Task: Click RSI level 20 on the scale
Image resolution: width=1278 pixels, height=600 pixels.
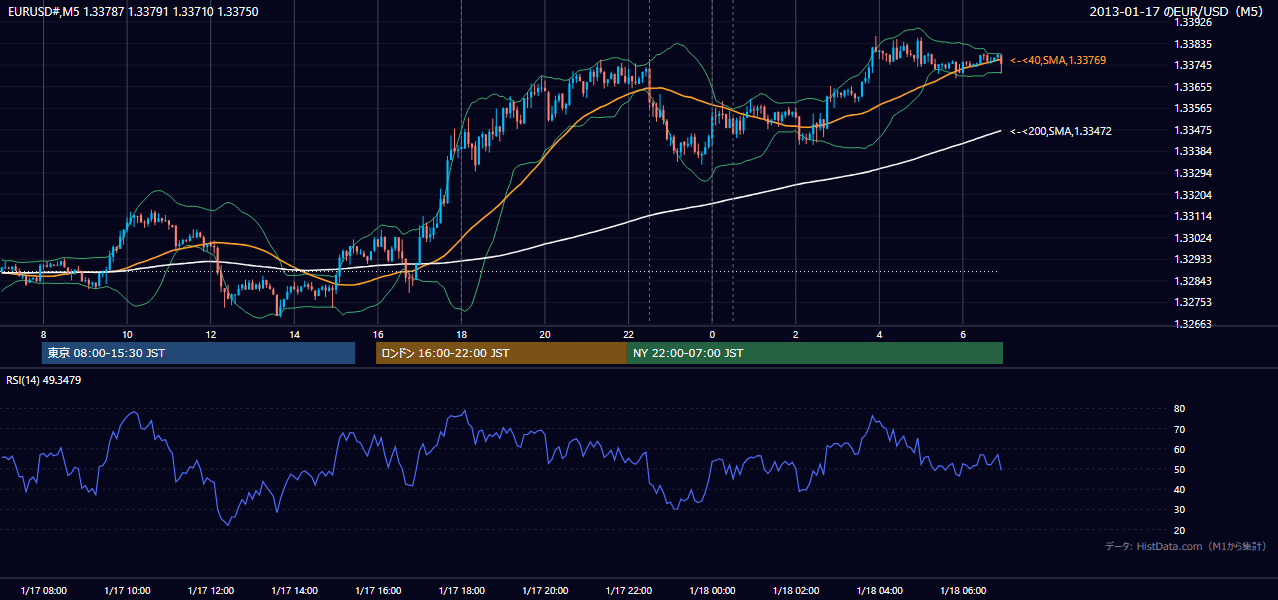Action: pos(1180,531)
